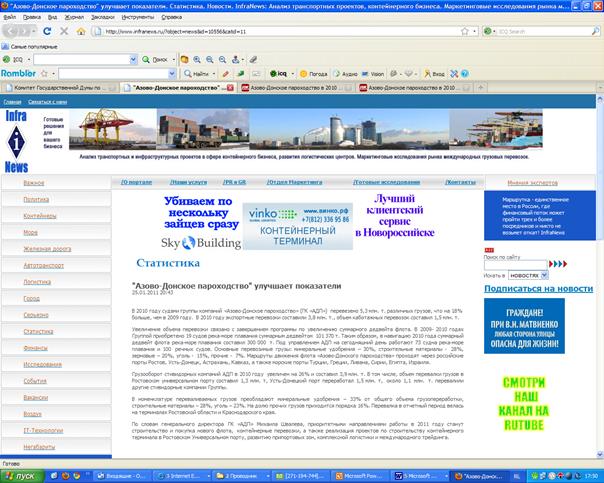Open the "Готовые исследования" navigation link
This screenshot has height=483, width=604.
(387, 182)
